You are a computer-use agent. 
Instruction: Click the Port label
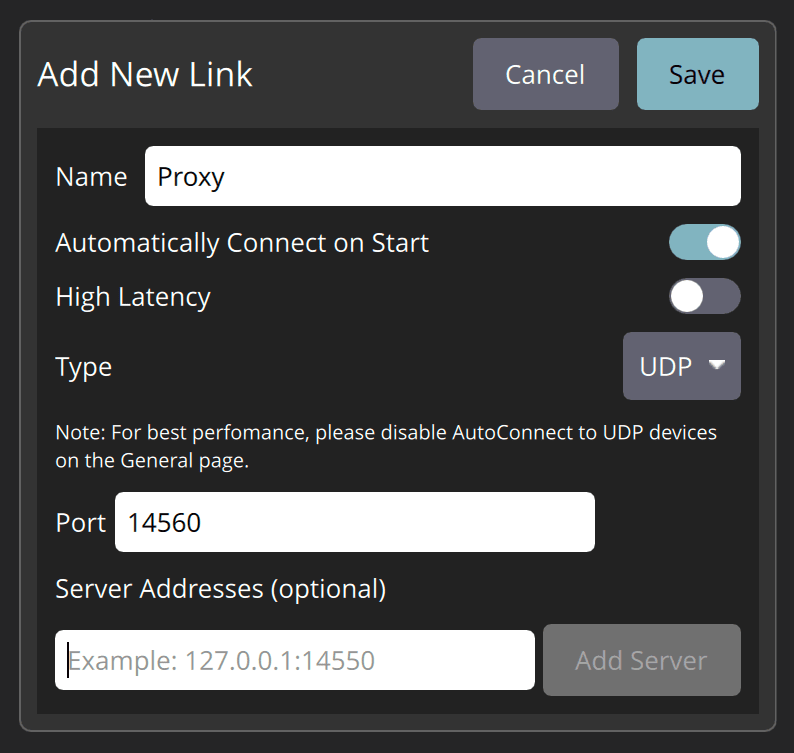tap(80, 523)
